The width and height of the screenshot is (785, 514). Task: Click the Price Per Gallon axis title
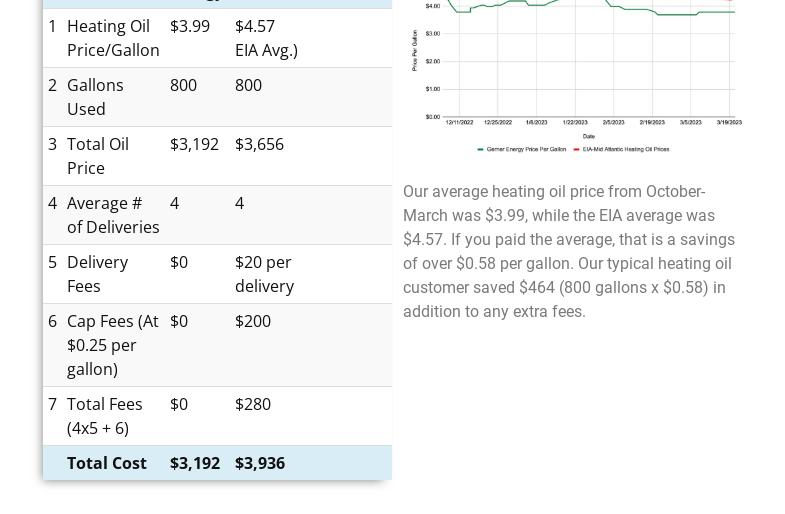pyautogui.click(x=414, y=50)
